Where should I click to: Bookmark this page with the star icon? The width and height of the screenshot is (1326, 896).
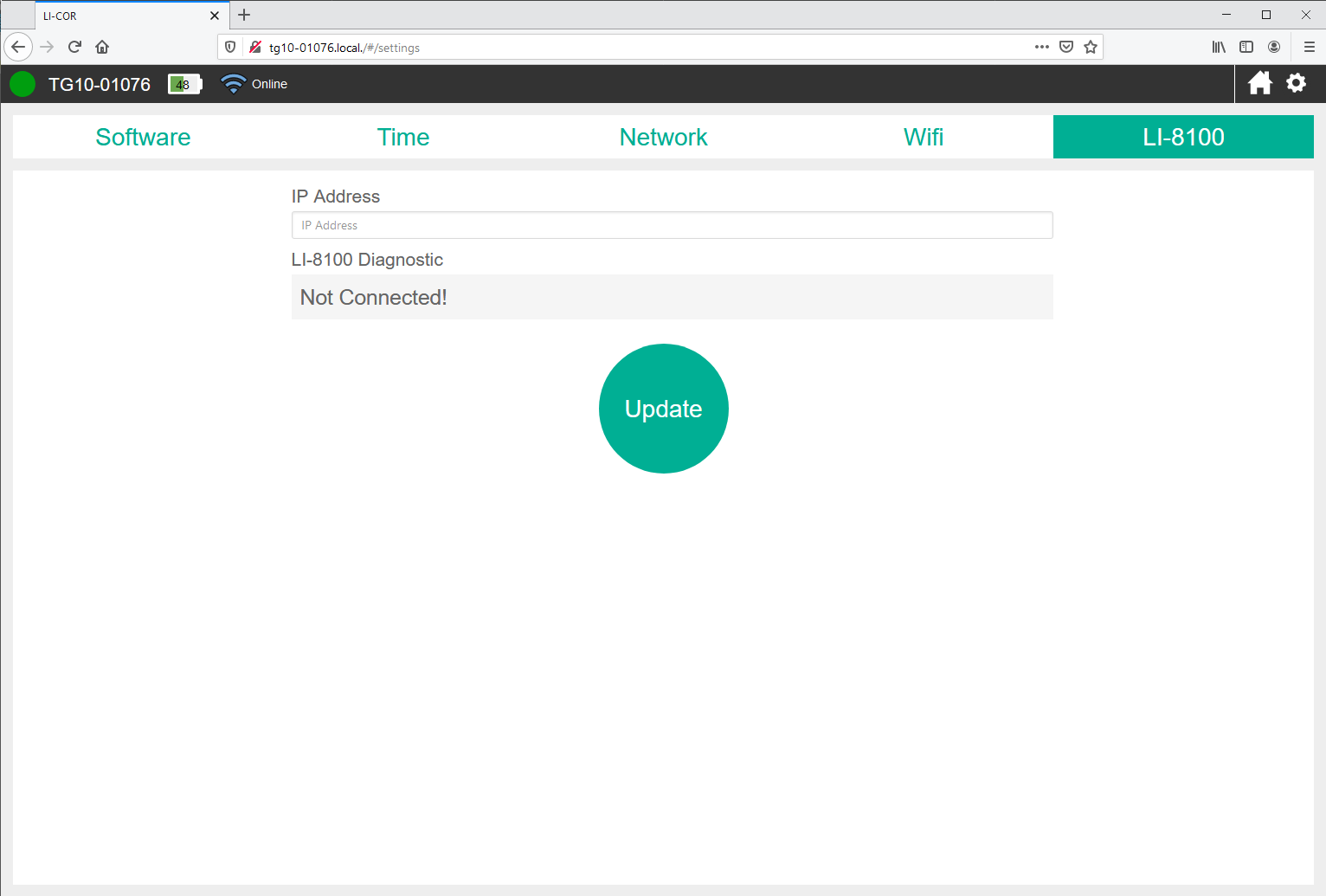[1091, 47]
